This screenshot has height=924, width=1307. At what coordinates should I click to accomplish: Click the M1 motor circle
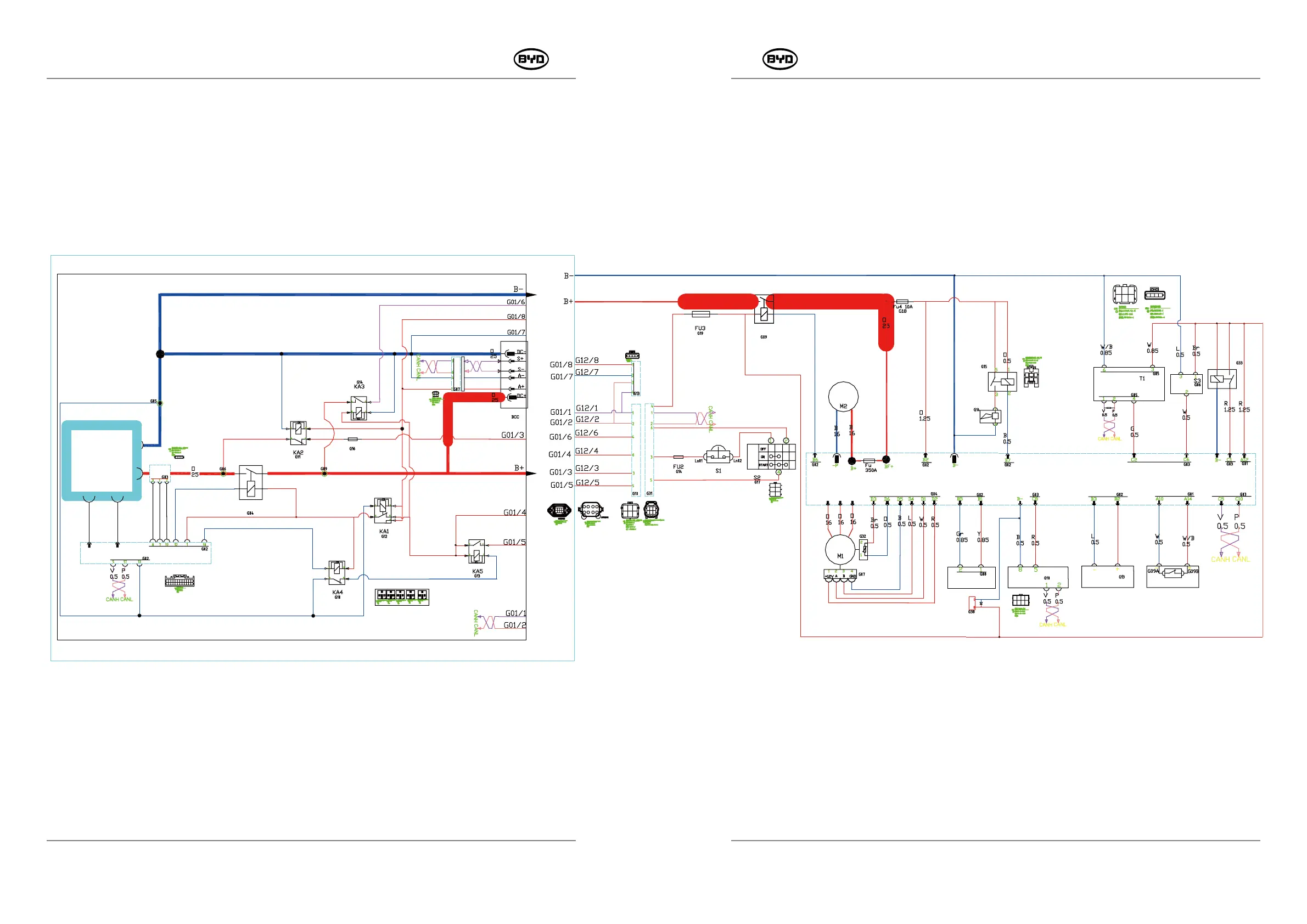click(840, 549)
